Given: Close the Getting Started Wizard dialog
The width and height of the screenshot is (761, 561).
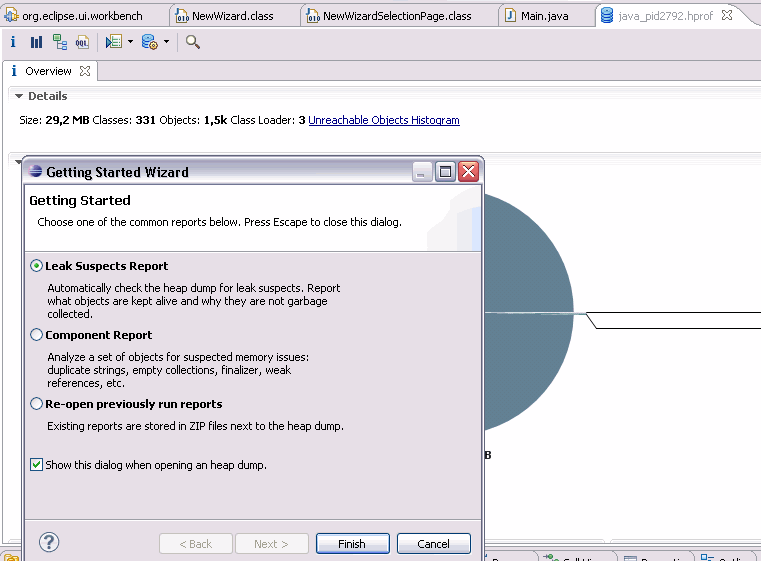Looking at the screenshot, I should click(468, 172).
